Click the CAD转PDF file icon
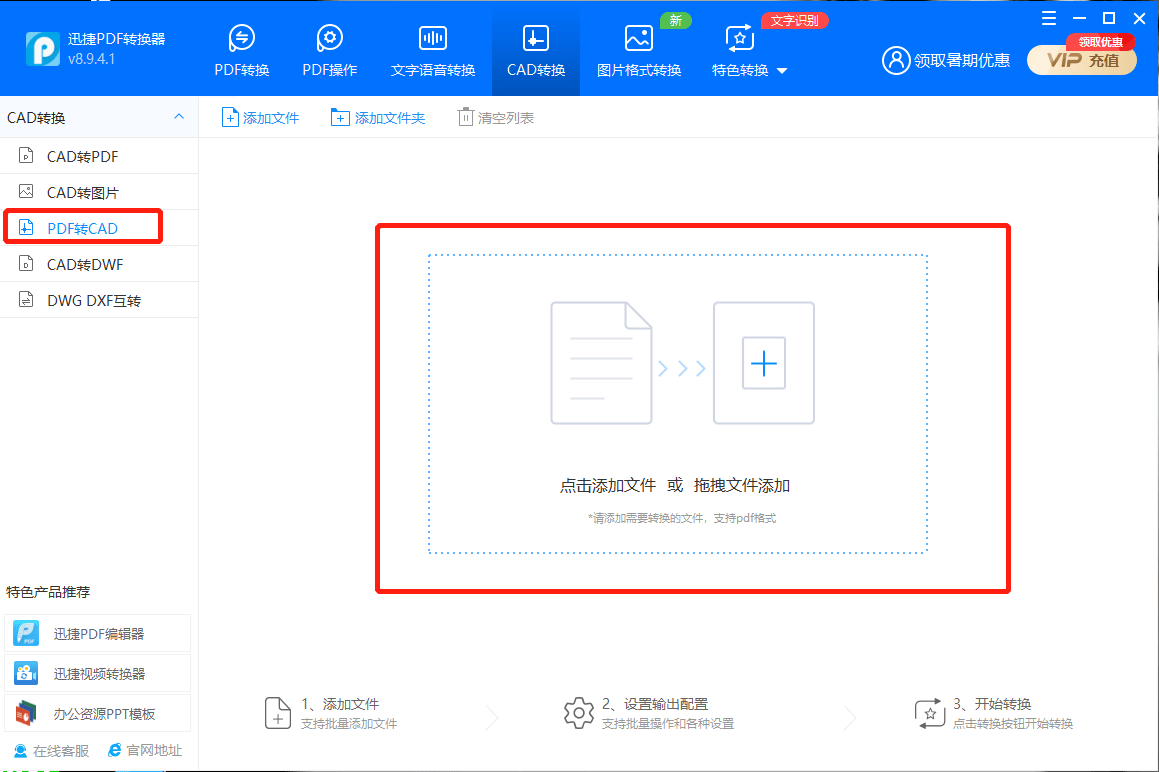Image resolution: width=1159 pixels, height=772 pixels. coord(26,155)
